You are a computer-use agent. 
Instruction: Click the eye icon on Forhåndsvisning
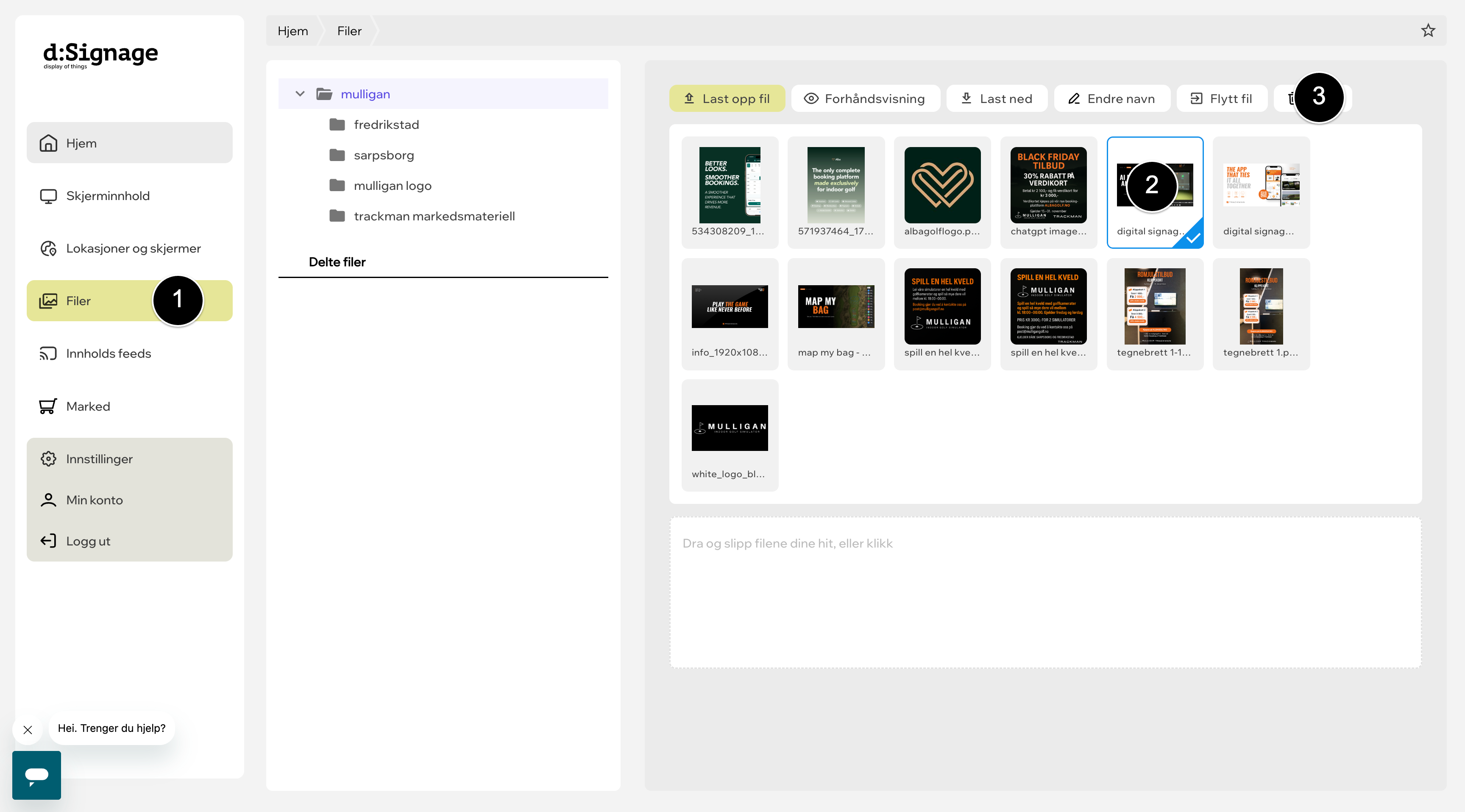click(x=811, y=98)
